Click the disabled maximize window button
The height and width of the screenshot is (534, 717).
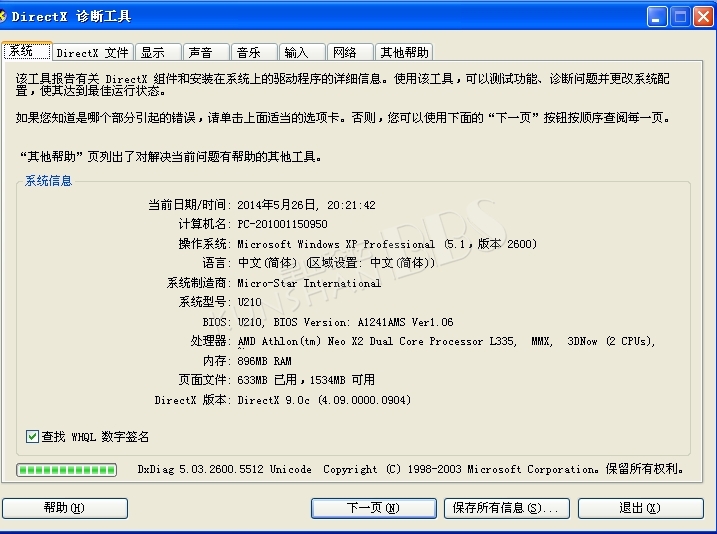(680, 17)
